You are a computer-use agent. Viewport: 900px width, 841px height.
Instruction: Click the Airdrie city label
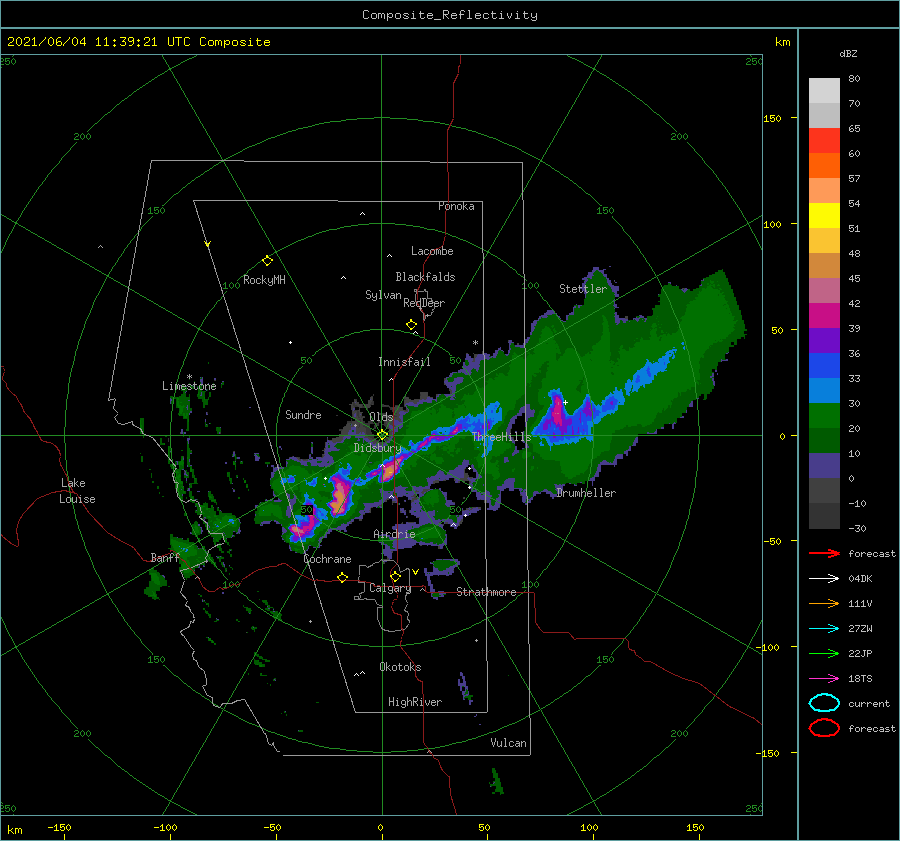point(394,534)
